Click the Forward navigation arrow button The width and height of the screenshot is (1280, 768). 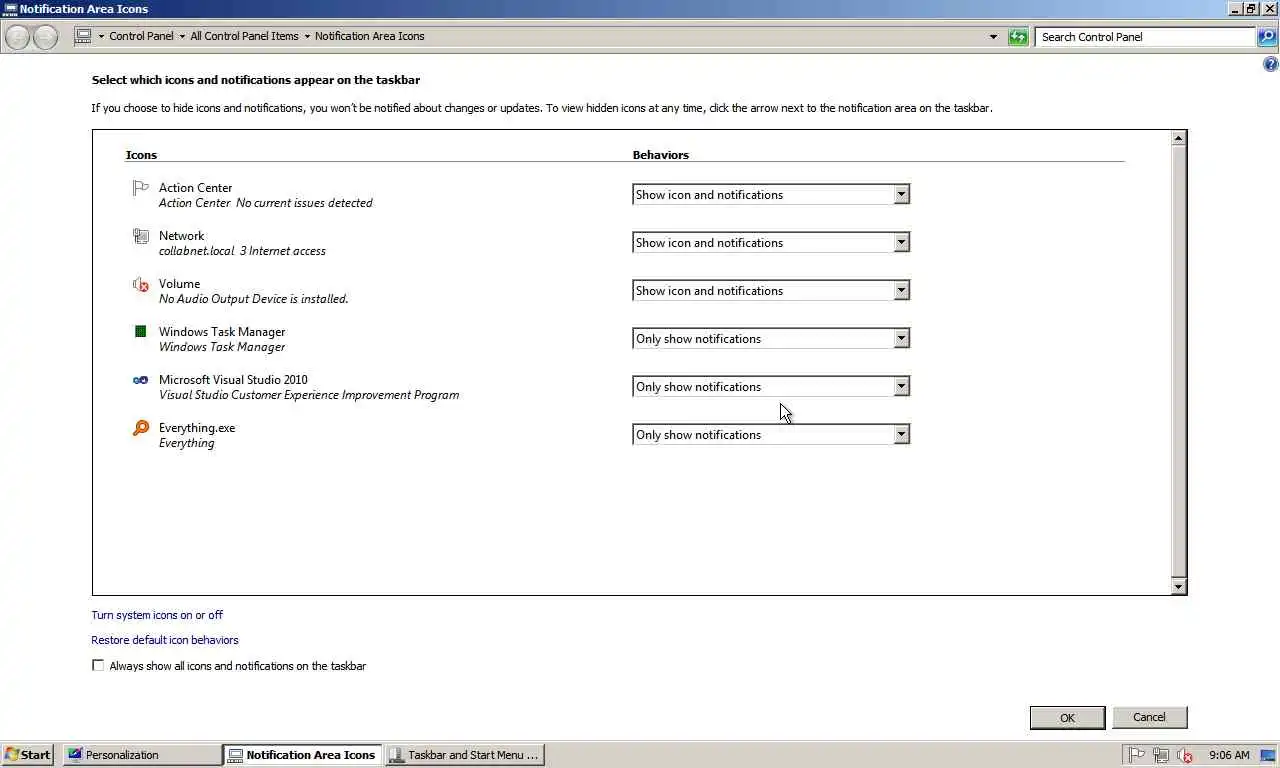click(45, 37)
